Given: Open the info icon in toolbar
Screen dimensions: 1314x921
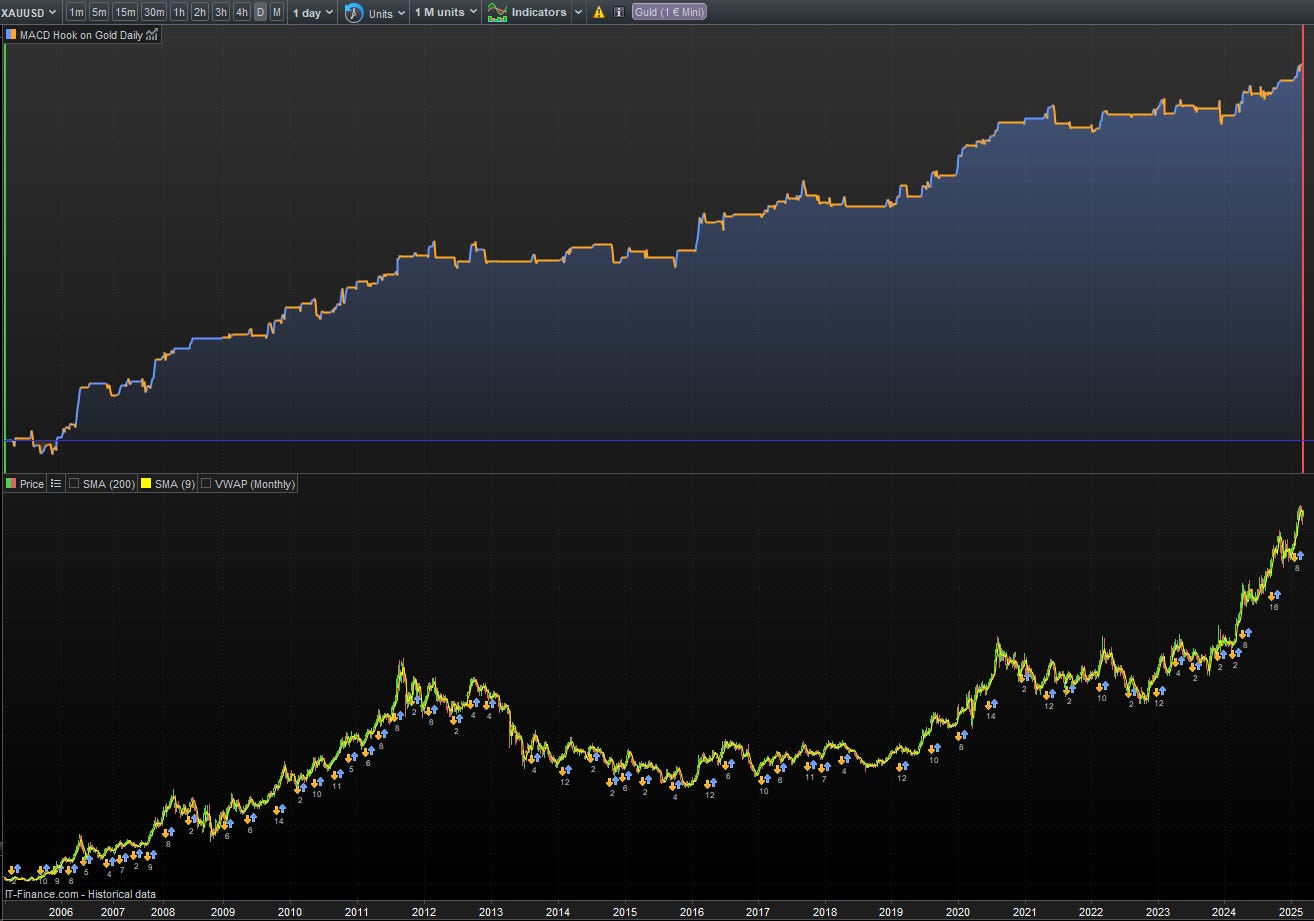Looking at the screenshot, I should click(618, 12).
